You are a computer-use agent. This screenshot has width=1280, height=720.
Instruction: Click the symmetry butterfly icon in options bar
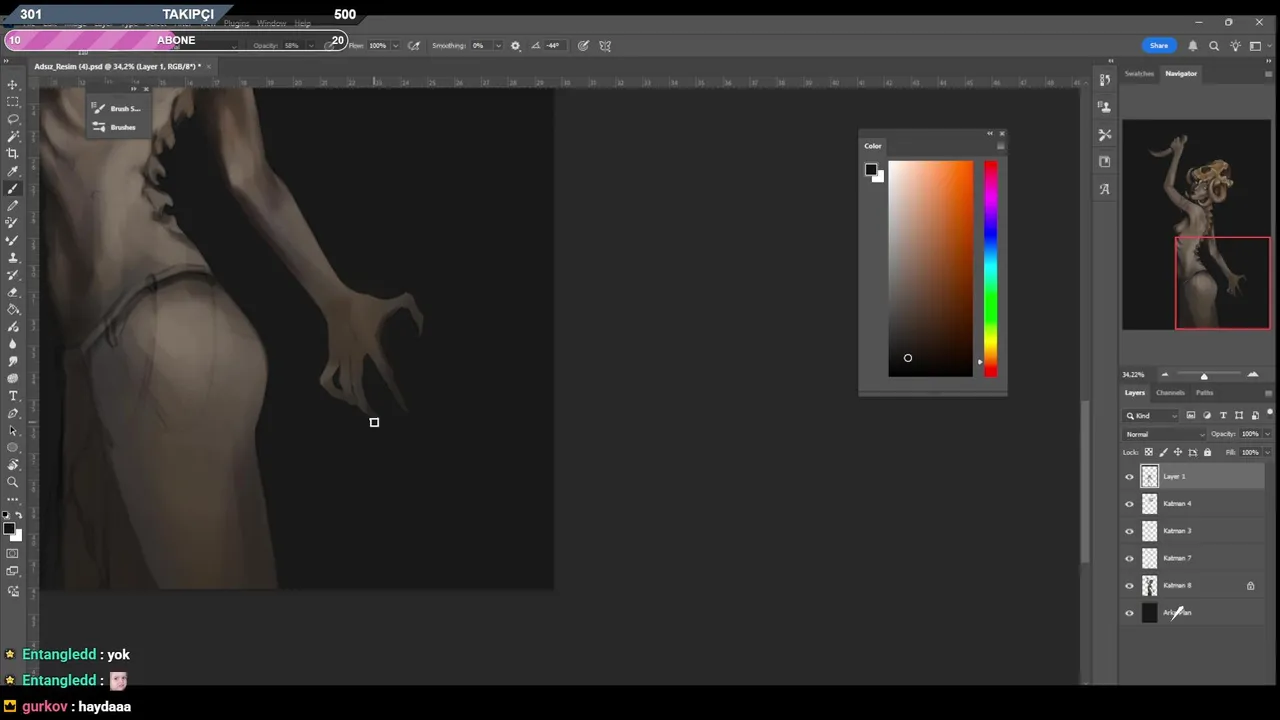605,46
